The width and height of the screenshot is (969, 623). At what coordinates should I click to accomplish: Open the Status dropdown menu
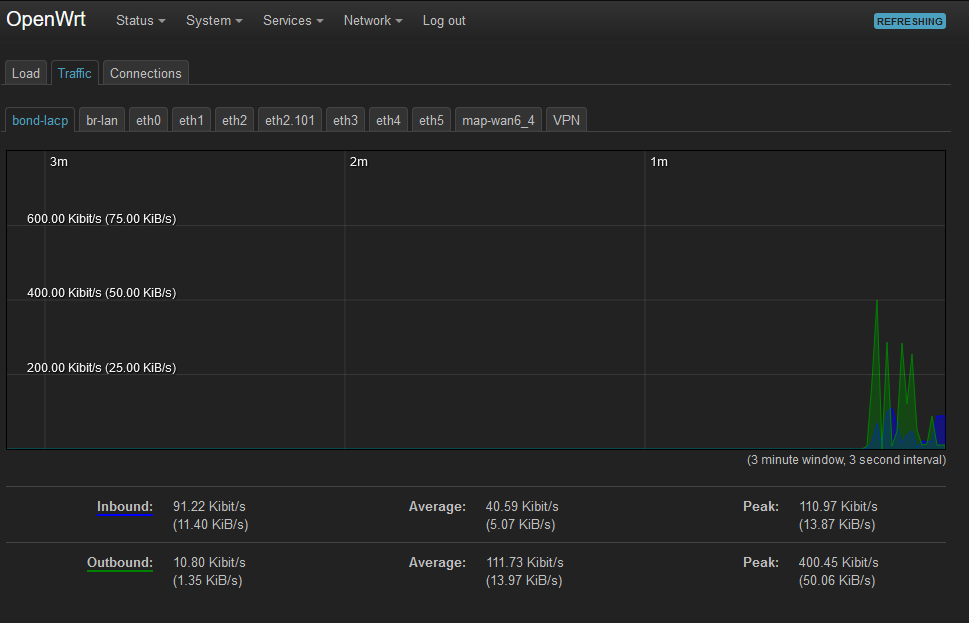140,20
